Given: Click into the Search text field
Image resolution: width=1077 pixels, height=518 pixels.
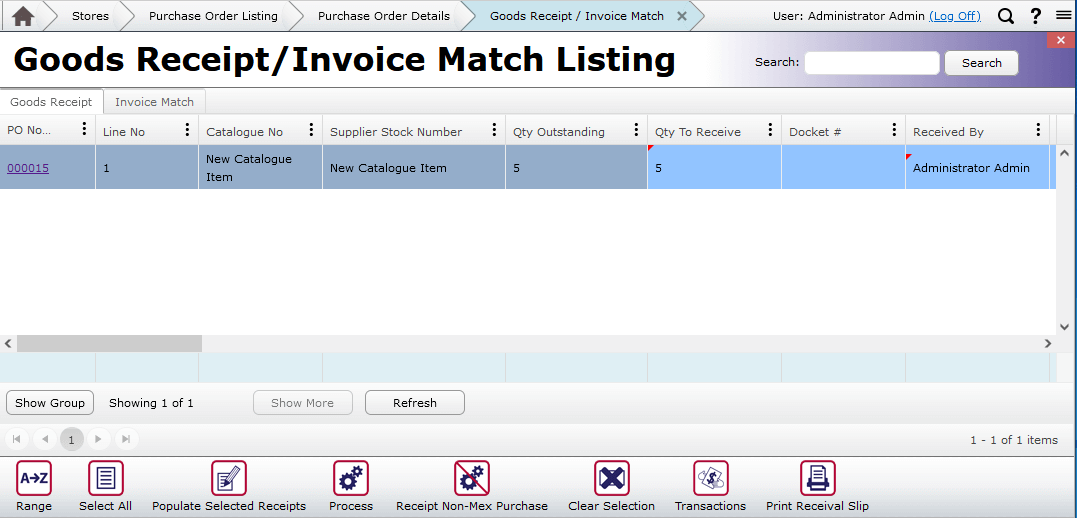Looking at the screenshot, I should click(872, 63).
